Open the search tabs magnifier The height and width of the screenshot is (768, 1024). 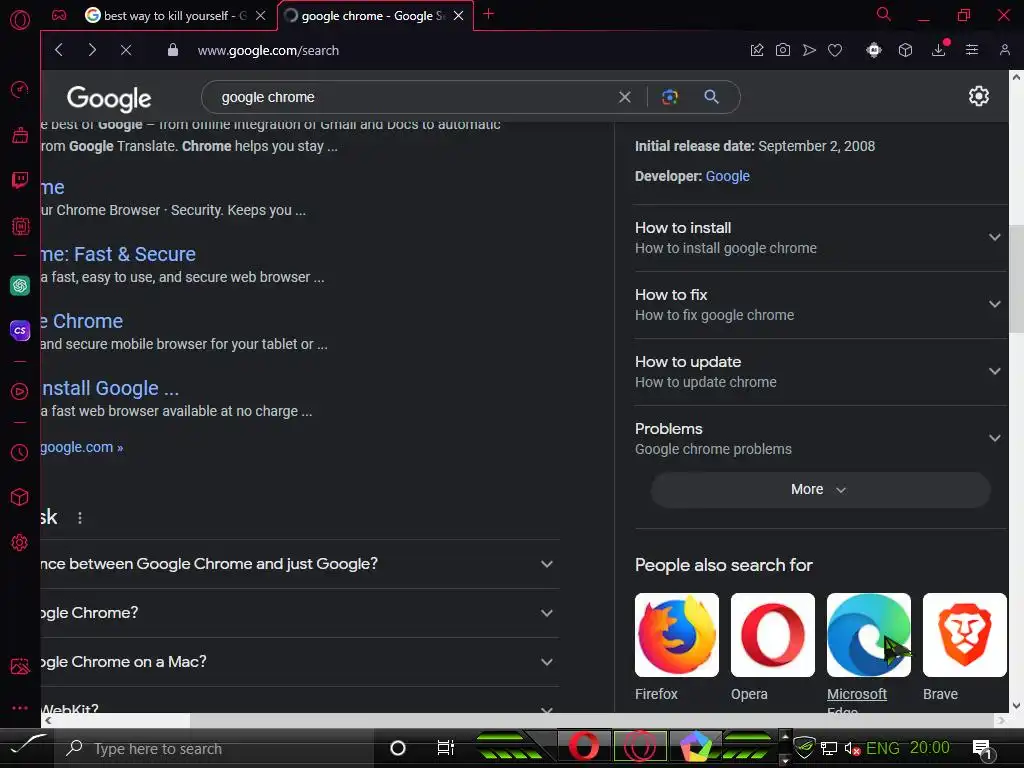click(x=884, y=14)
